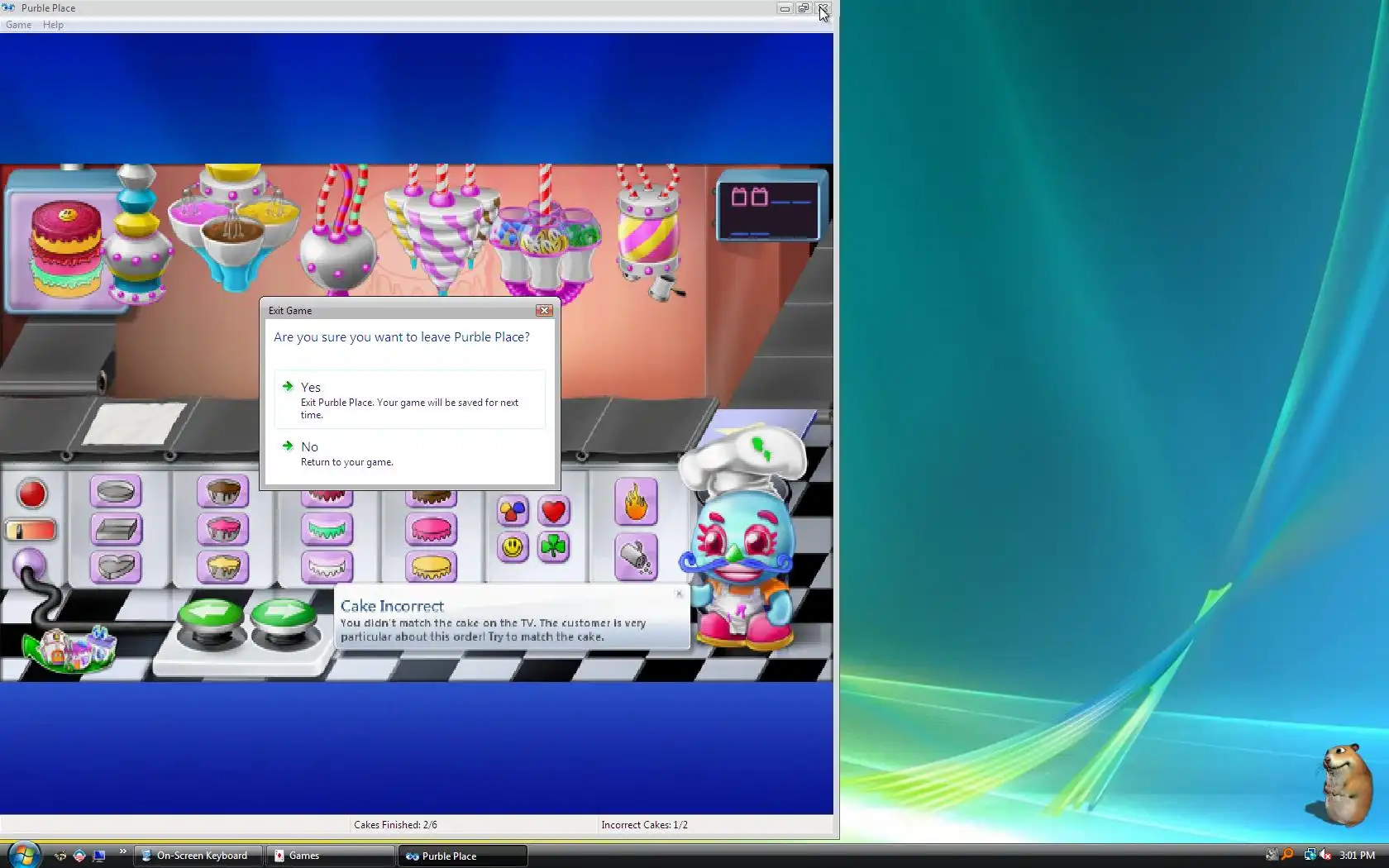Select the square cake pan
1389x868 pixels.
[116, 529]
